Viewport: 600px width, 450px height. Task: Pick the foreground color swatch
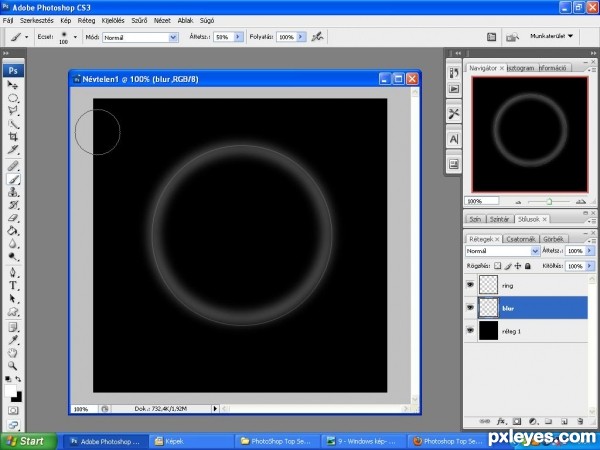pos(10,391)
